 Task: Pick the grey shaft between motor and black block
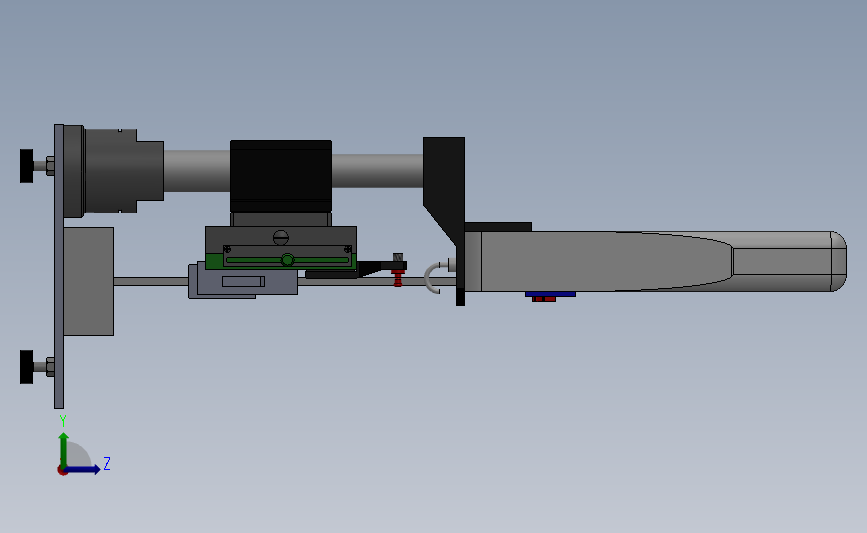click(x=197, y=171)
